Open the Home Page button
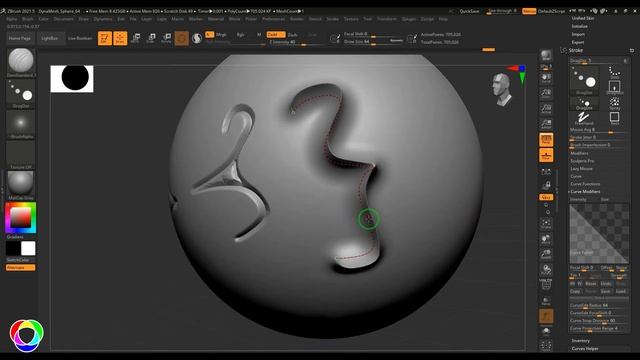 (20, 38)
